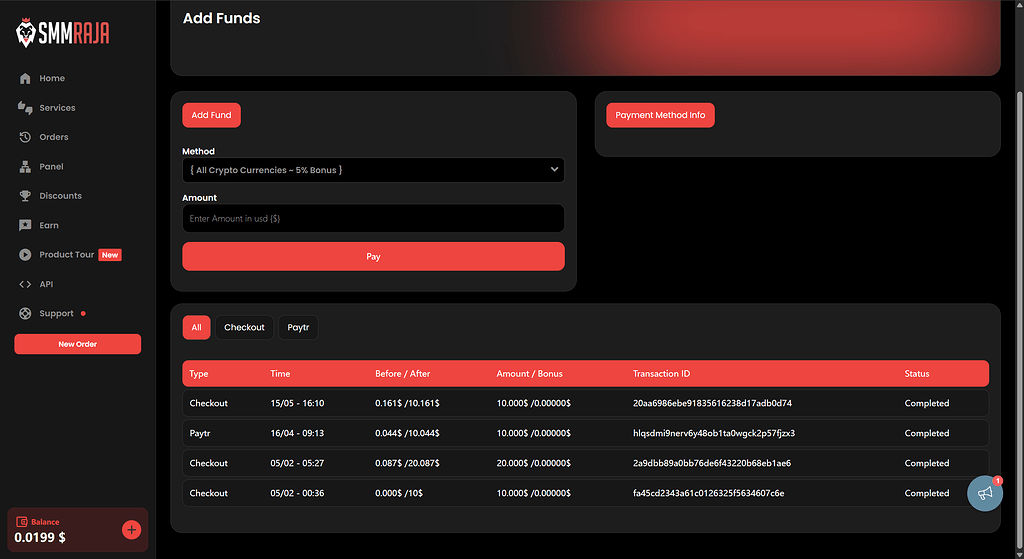1024x559 pixels.
Task: Click the Add Funds page heading
Action: [x=221, y=18]
